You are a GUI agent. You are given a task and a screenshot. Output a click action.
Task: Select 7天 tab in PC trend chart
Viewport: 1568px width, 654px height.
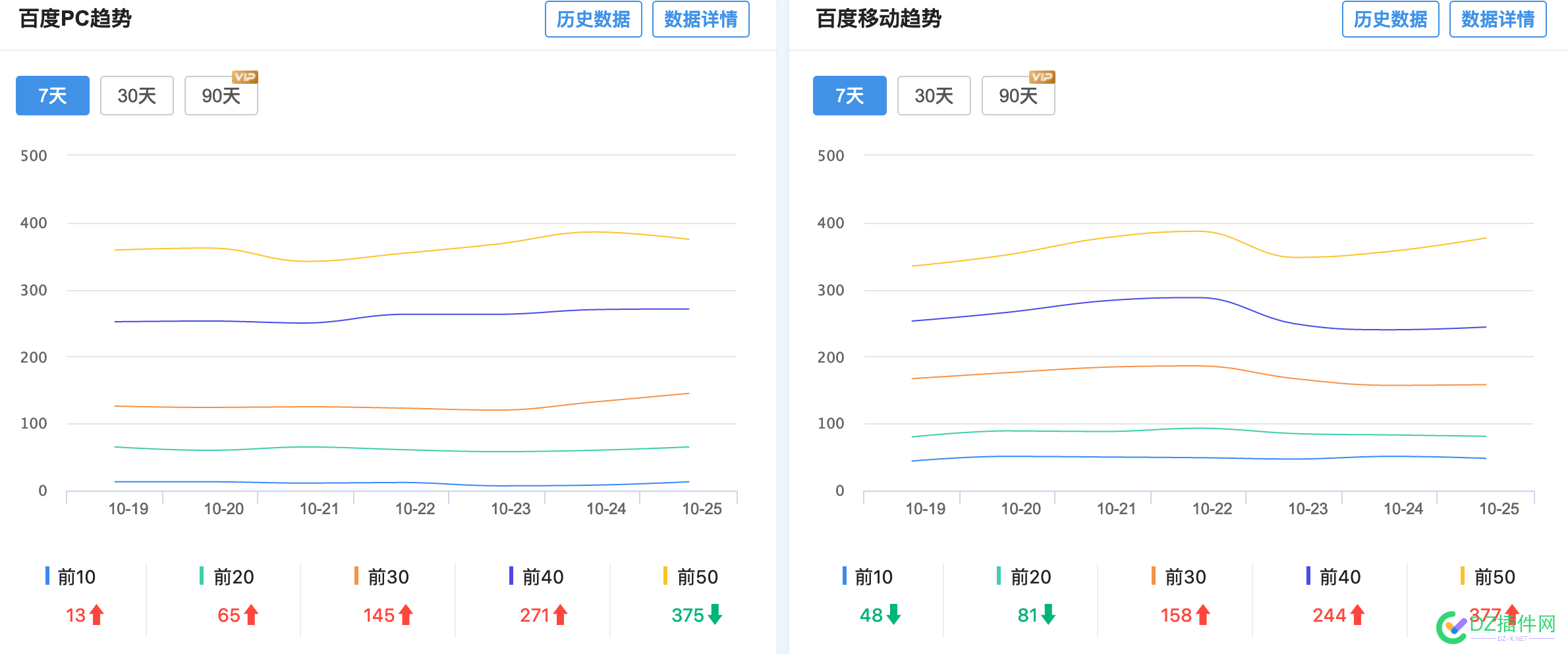[x=53, y=96]
